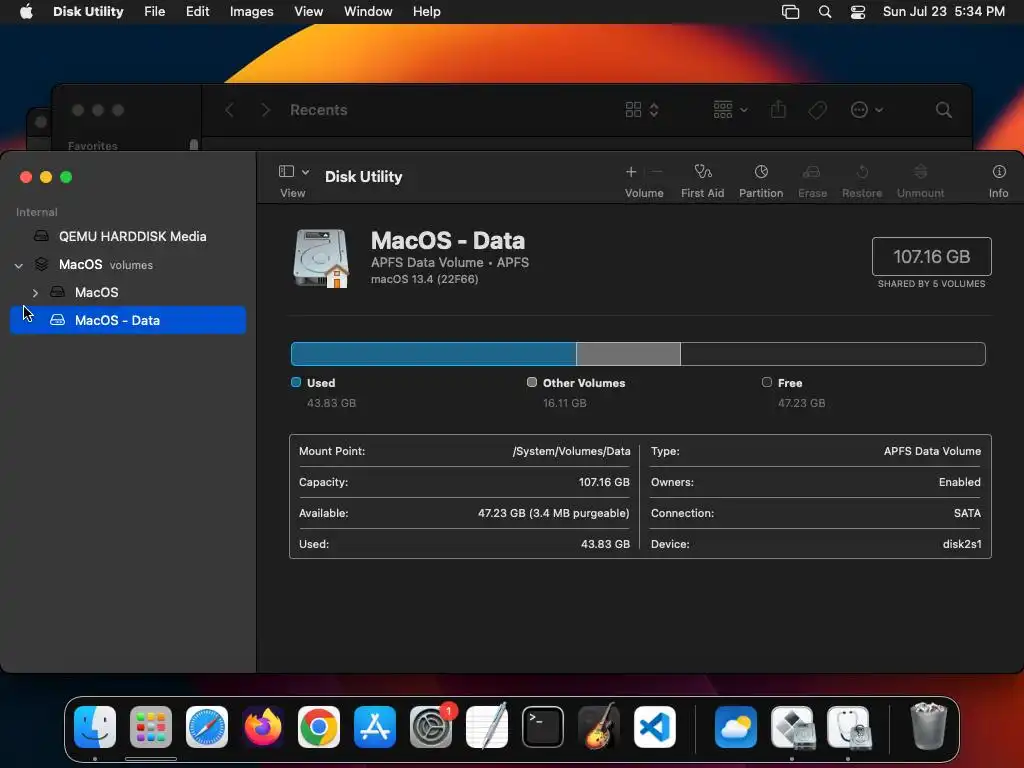Open the Window menu
The width and height of the screenshot is (1024, 768).
(368, 12)
